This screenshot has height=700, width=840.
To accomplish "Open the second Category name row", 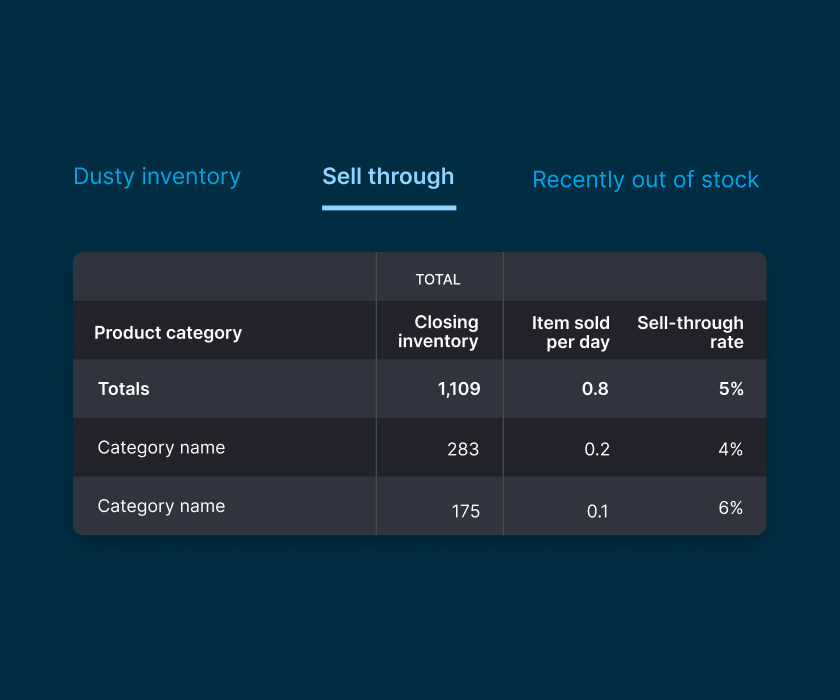I will point(161,506).
